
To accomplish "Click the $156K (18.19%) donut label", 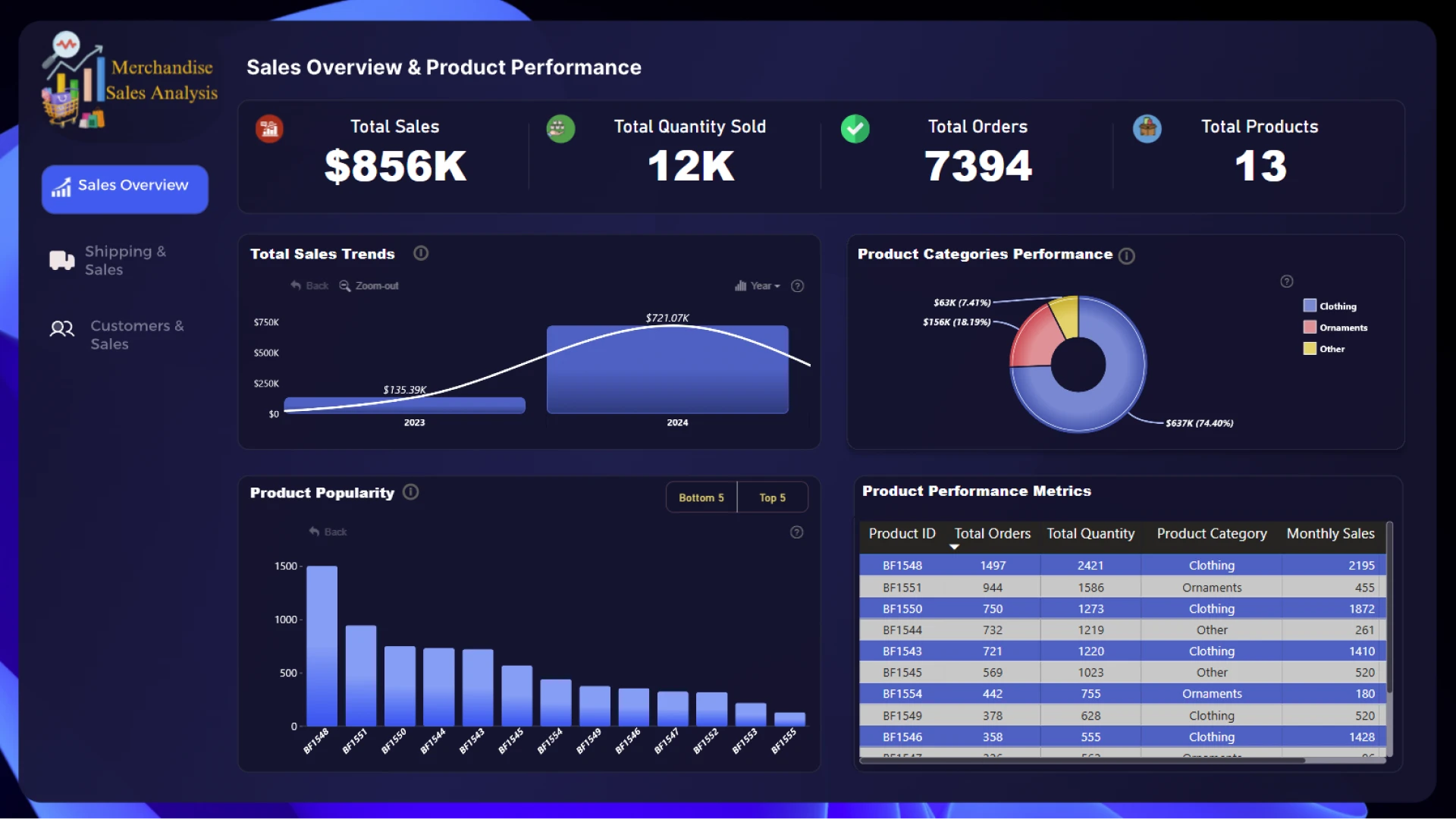I will tap(956, 322).
